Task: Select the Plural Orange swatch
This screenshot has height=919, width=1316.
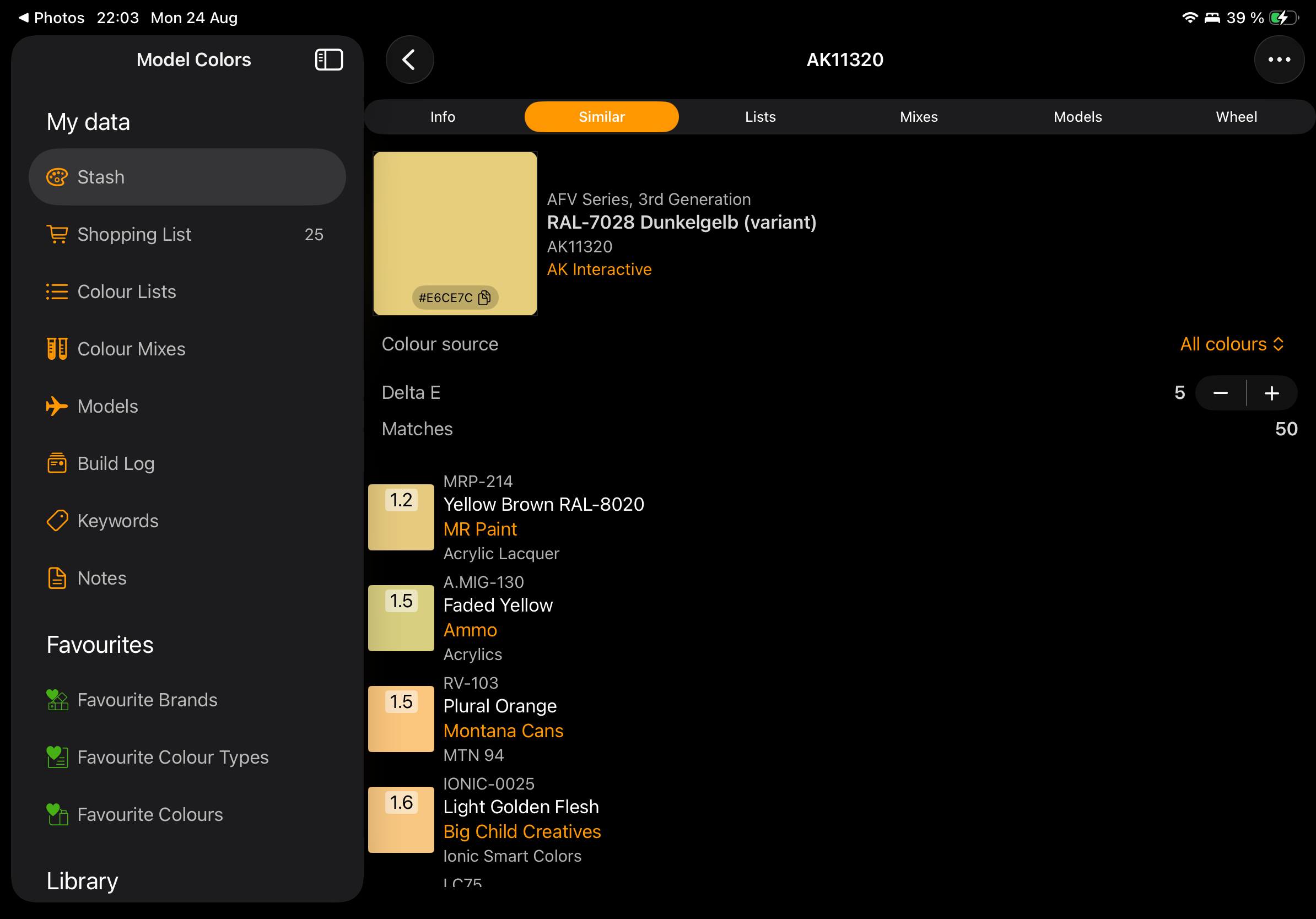Action: coord(401,719)
